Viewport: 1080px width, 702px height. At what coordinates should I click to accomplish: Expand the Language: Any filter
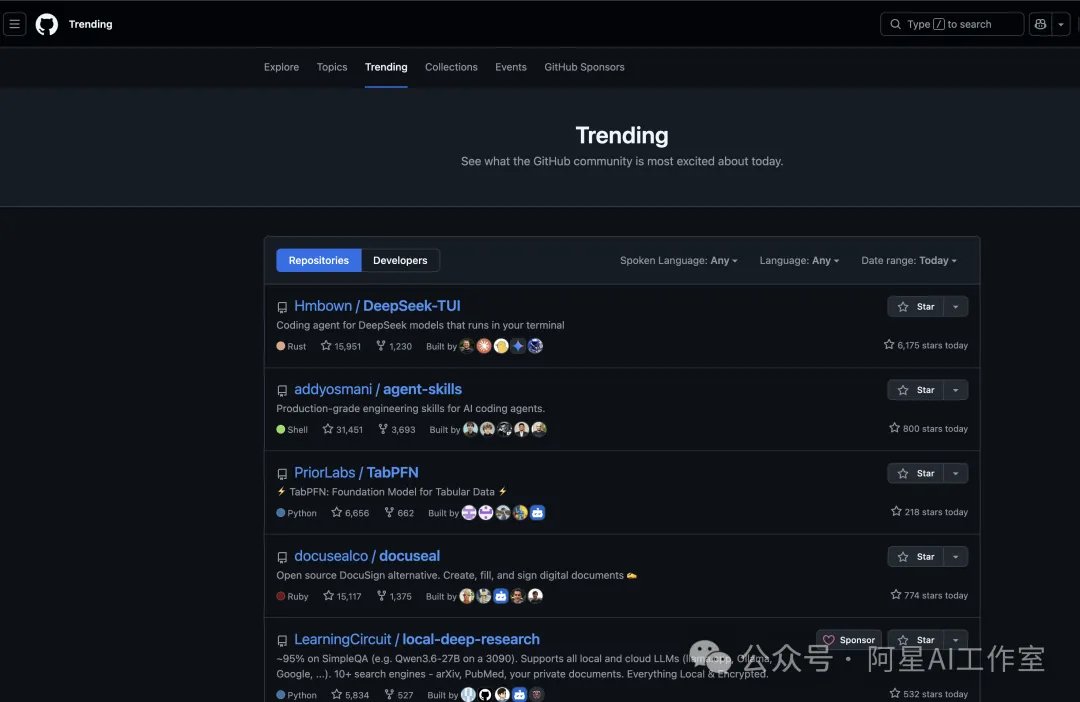(799, 260)
